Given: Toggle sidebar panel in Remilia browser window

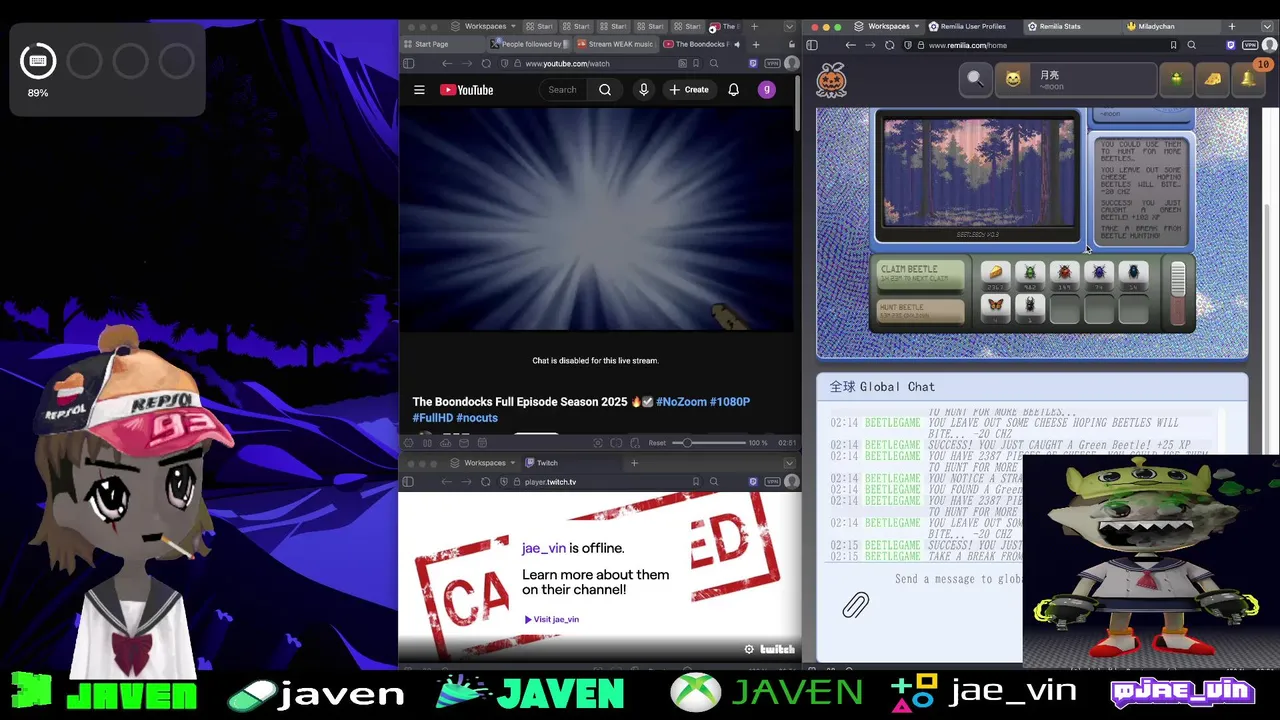Looking at the screenshot, I should point(812,45).
